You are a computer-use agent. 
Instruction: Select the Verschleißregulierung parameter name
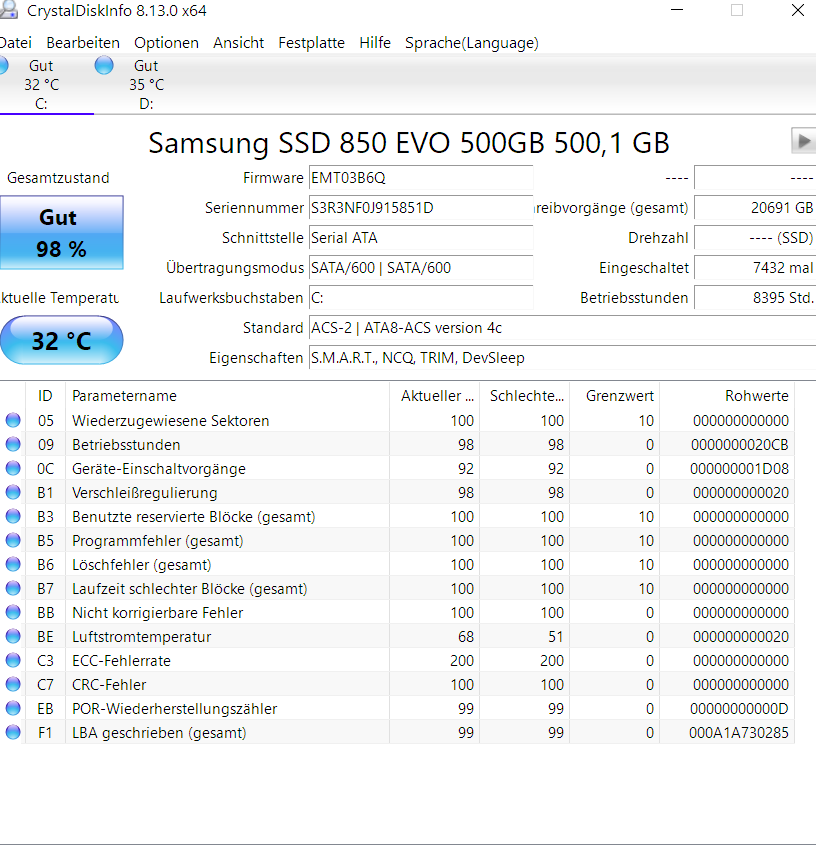(145, 493)
